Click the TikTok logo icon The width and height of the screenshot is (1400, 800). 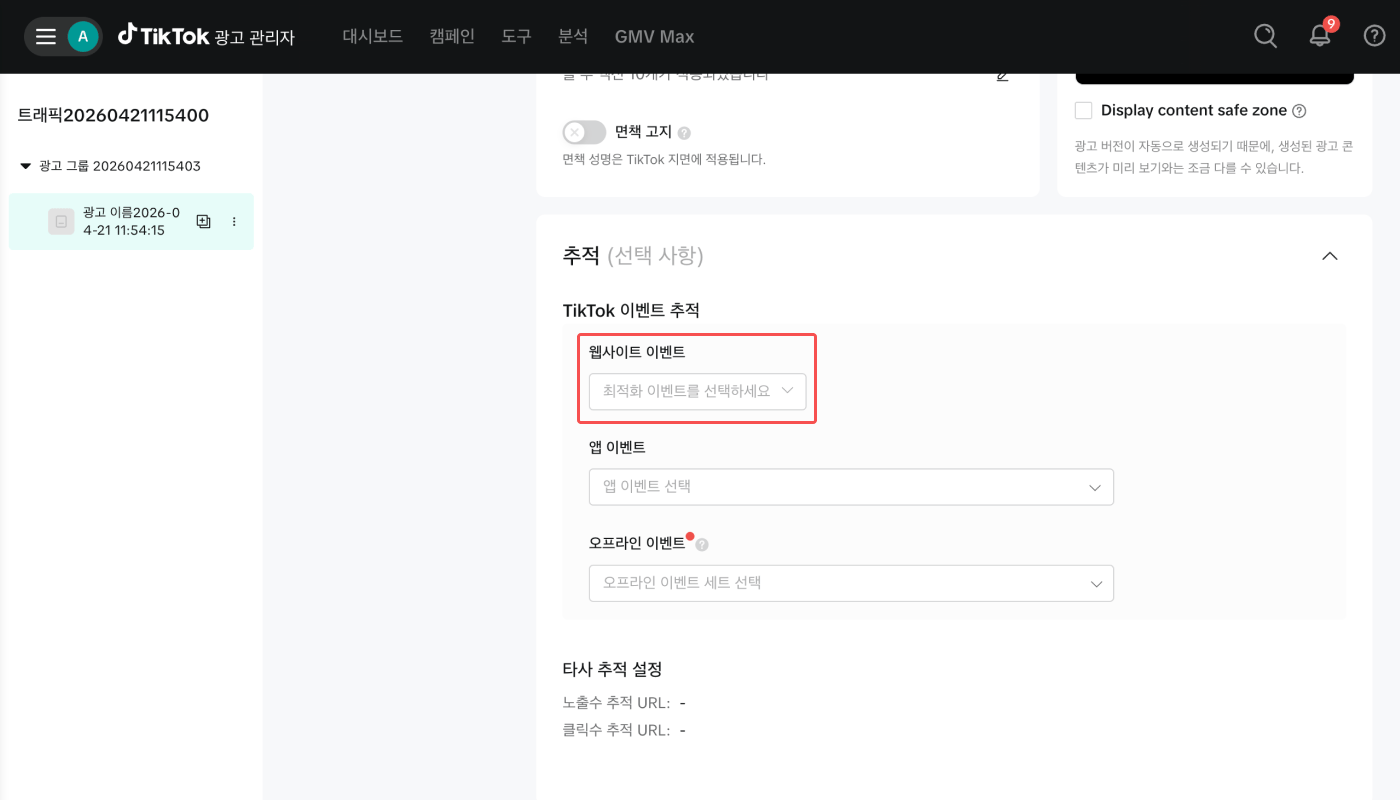tap(127, 35)
